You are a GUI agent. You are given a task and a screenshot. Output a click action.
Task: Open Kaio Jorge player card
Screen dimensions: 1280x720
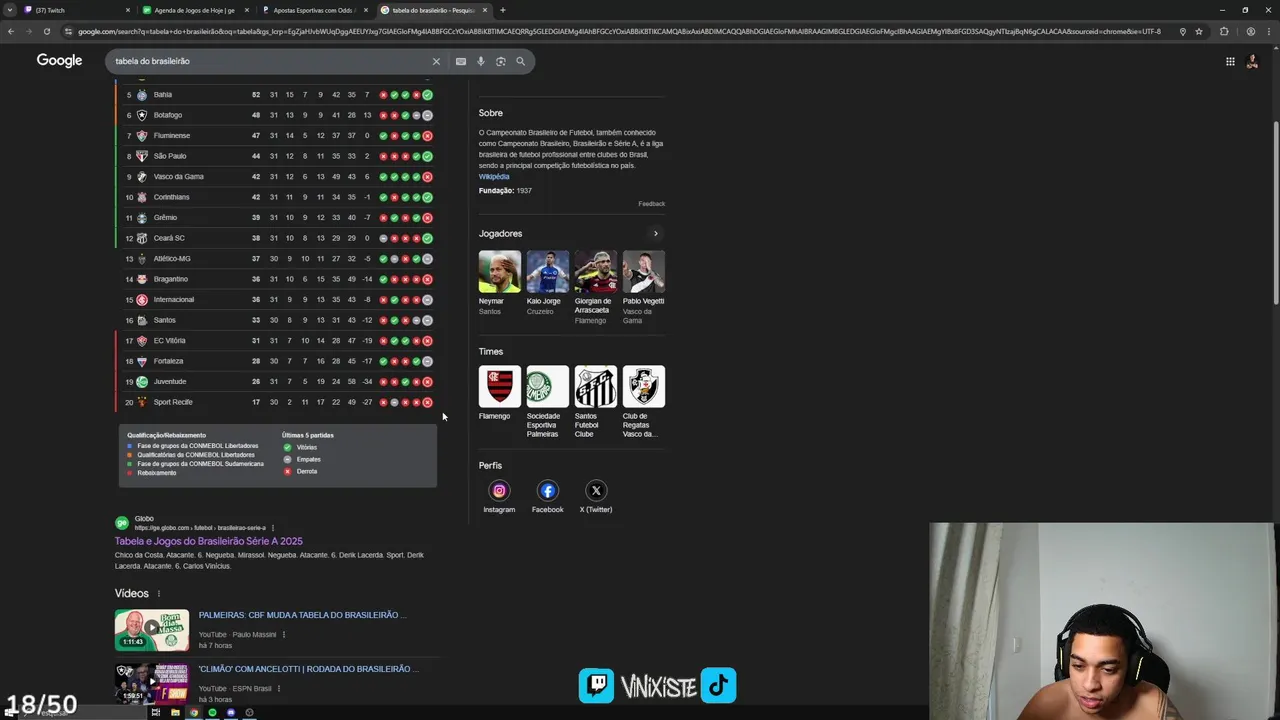pos(547,283)
